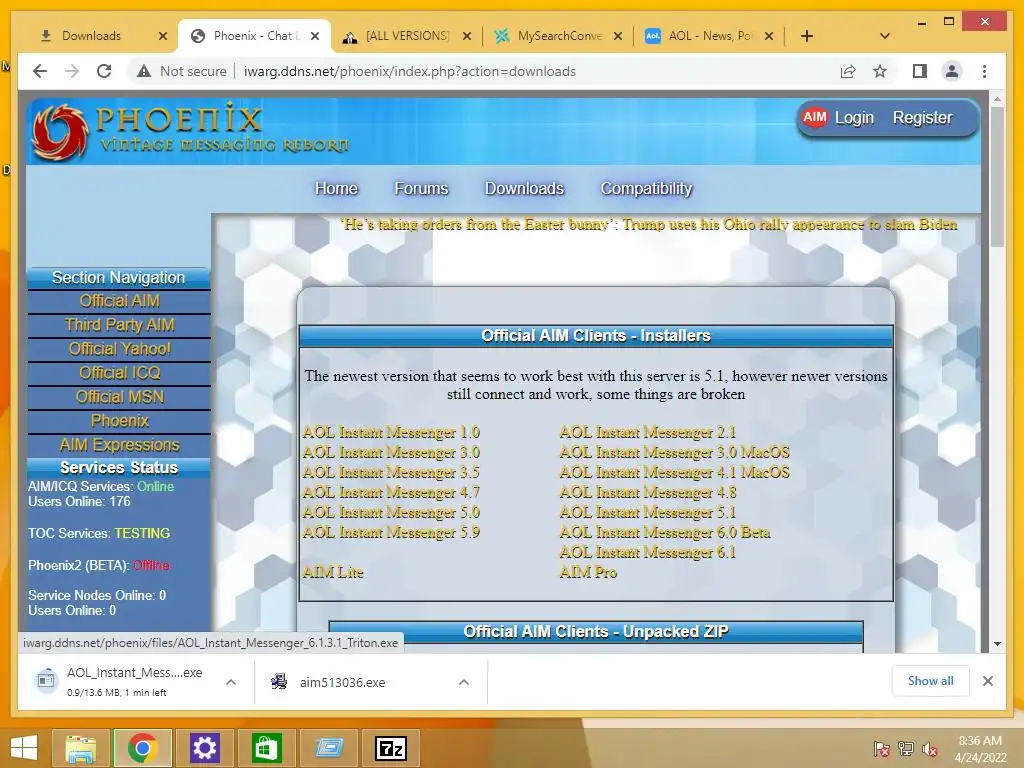1024x768 pixels.
Task: Download AOL Instant Messenger 3.5
Action: pos(391,473)
